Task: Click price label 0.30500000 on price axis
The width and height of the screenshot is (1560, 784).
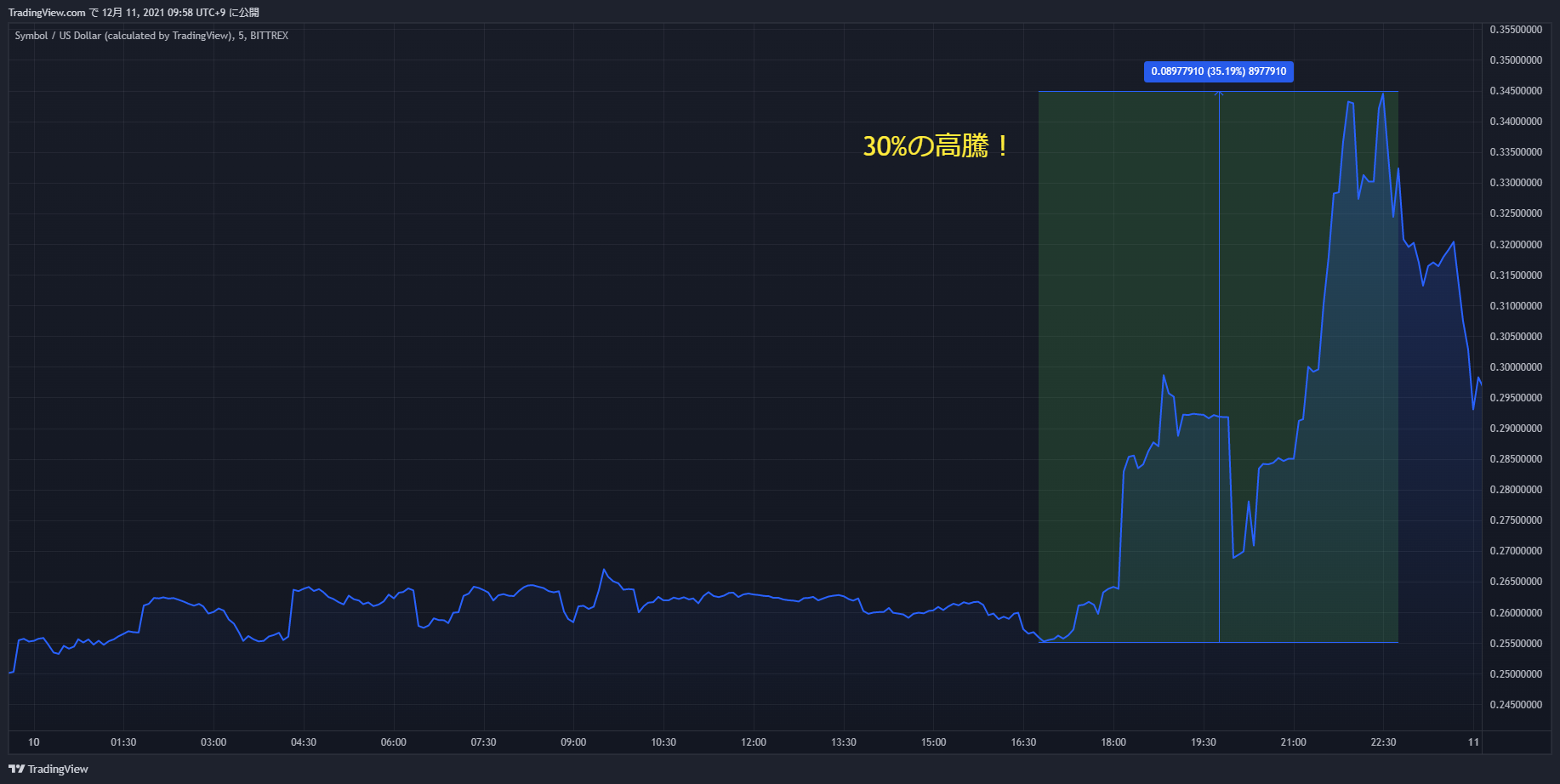Action: (1516, 337)
